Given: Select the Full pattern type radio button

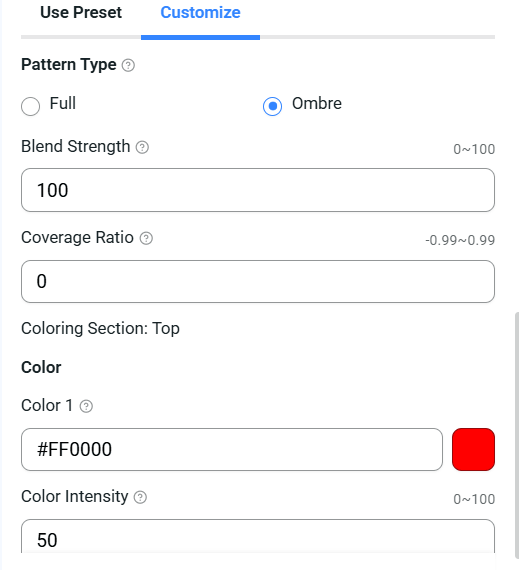Looking at the screenshot, I should (31, 106).
